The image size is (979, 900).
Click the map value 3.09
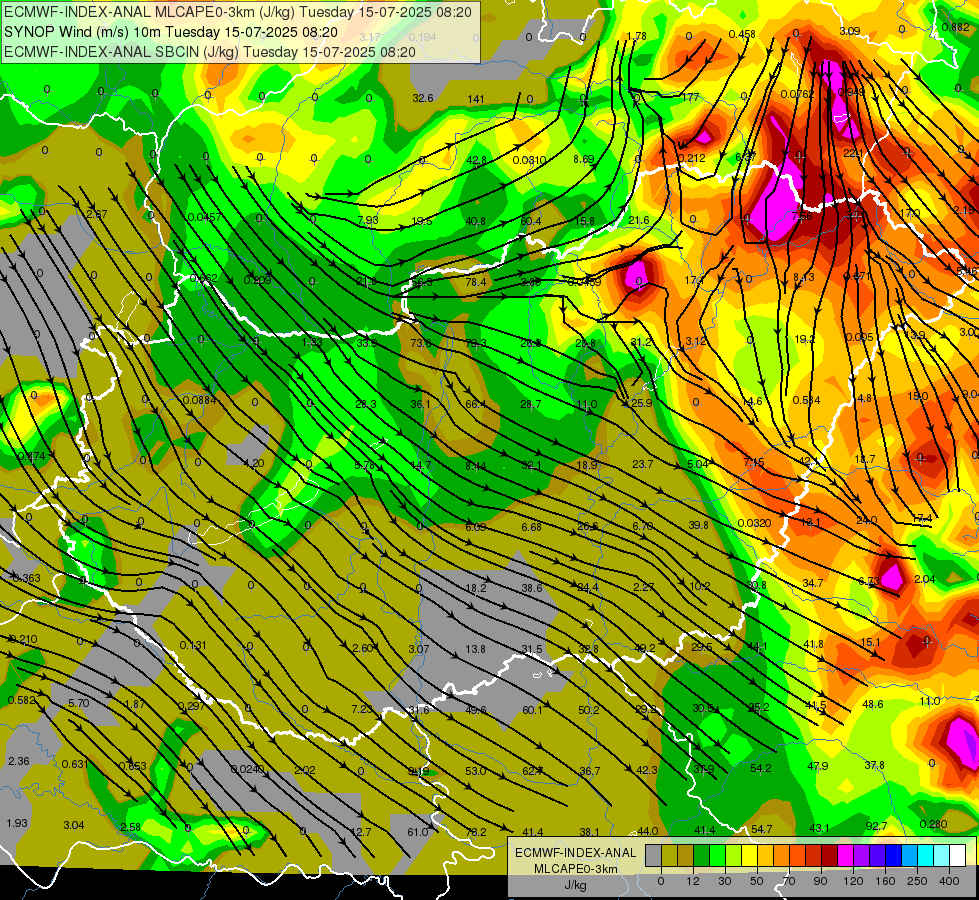tap(850, 31)
